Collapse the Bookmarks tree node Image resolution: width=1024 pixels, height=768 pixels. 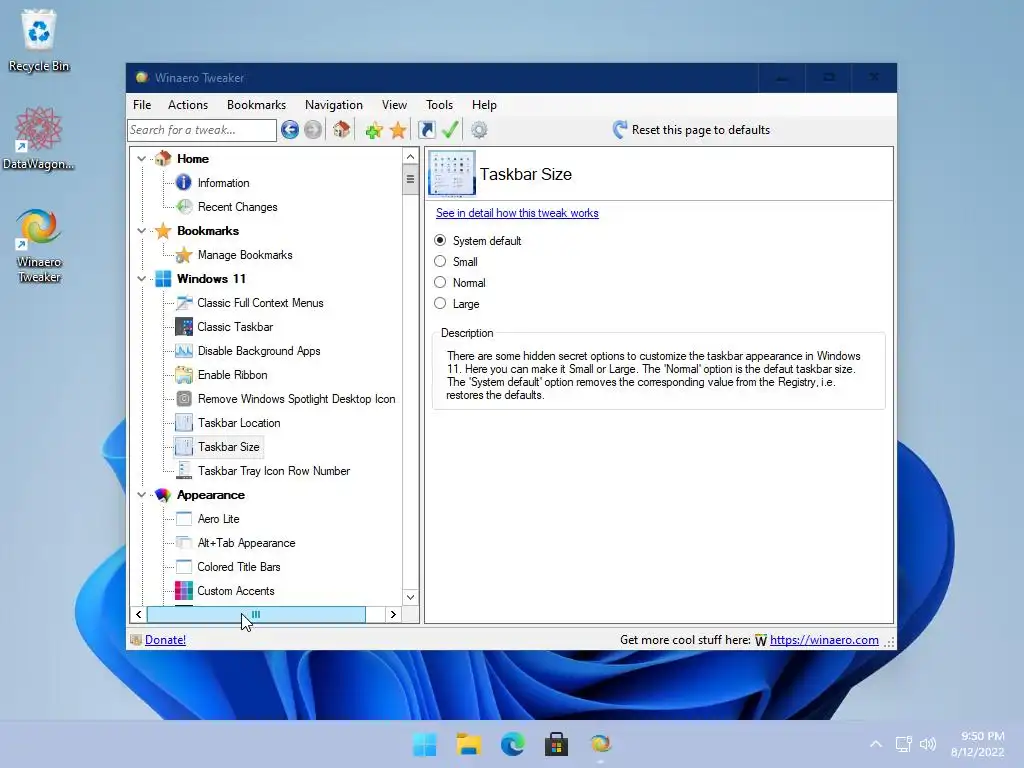(142, 231)
